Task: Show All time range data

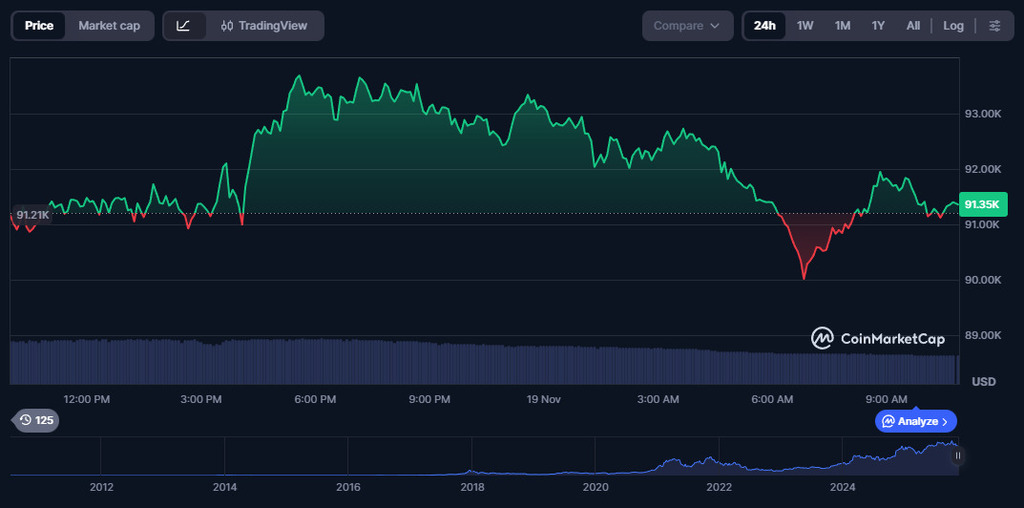Action: coord(913,26)
